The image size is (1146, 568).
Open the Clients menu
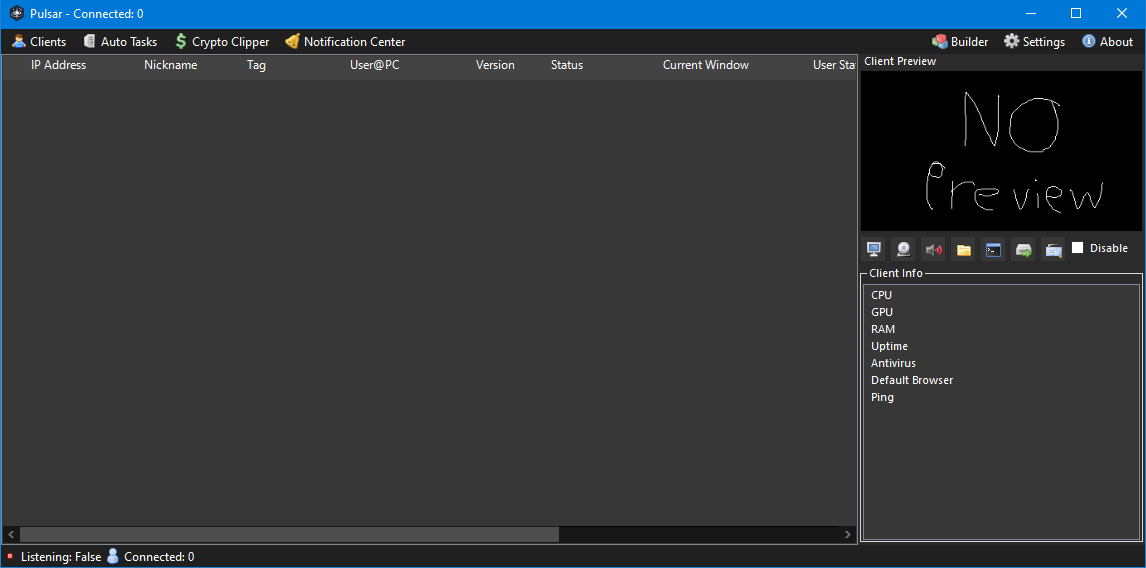point(39,42)
